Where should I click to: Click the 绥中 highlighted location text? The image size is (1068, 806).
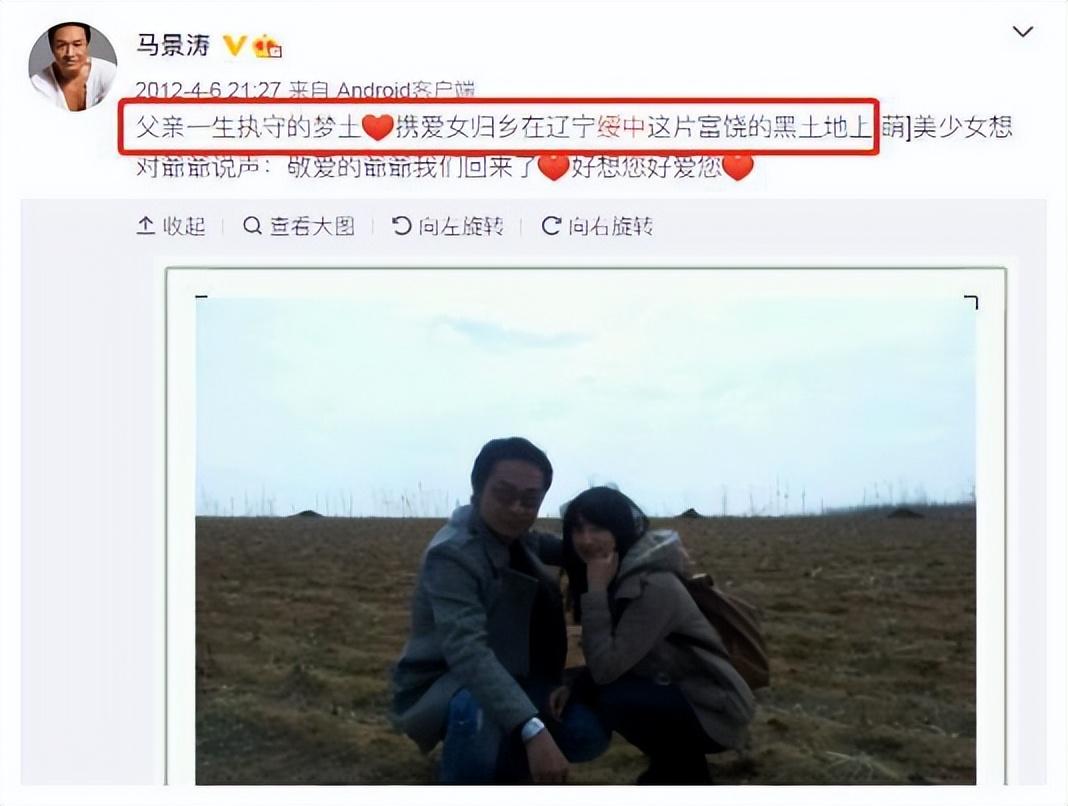[x=621, y=127]
